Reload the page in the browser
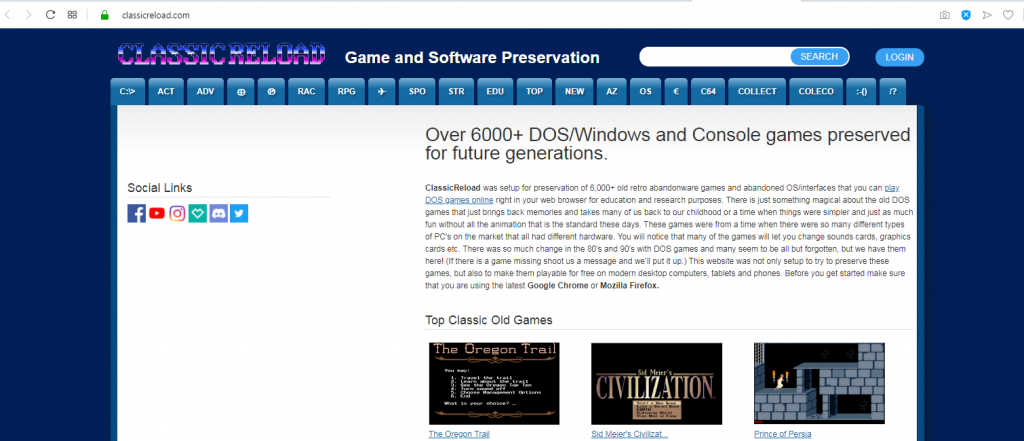This screenshot has height=441, width=1024. click(50, 14)
